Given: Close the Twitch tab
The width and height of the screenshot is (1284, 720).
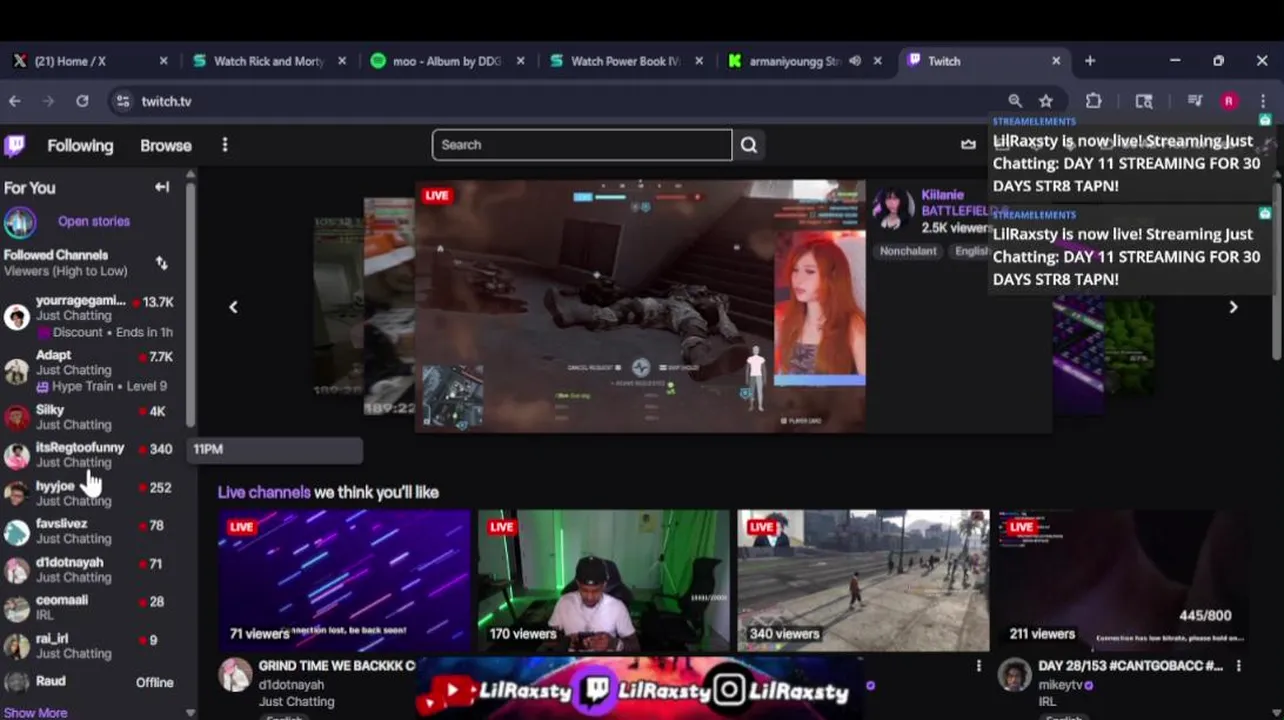Looking at the screenshot, I should pos(1056,61).
